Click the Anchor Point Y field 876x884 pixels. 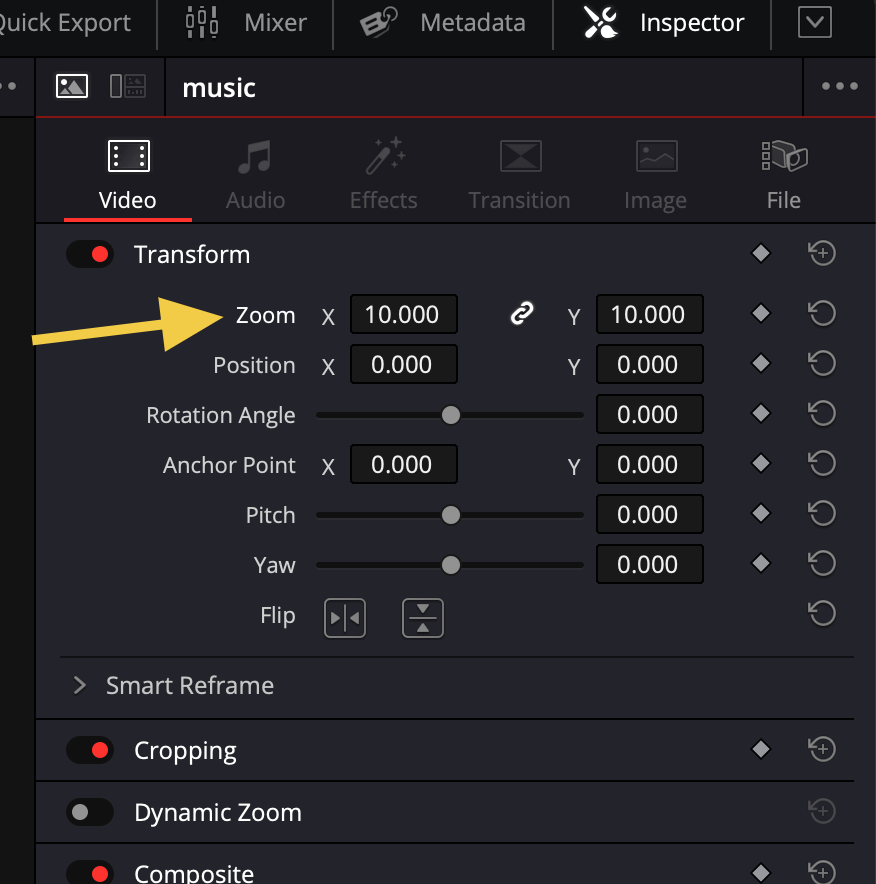tap(649, 464)
